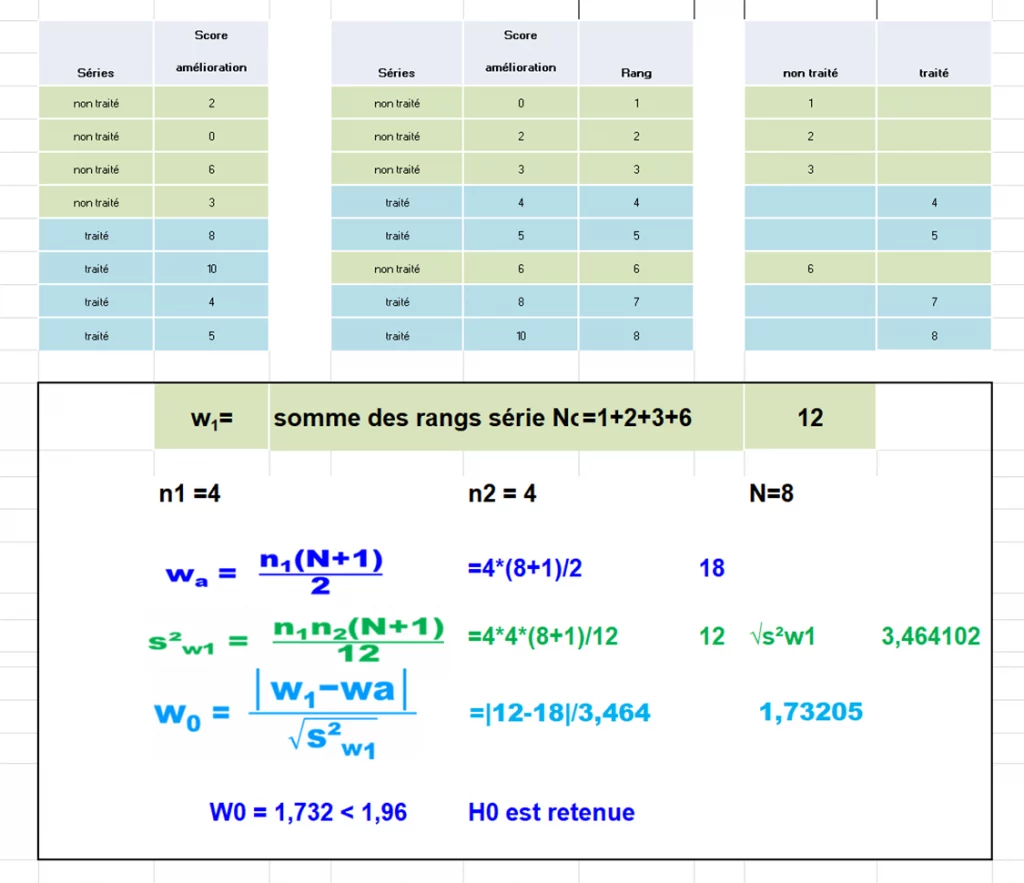Select rank 1 under the rank-split 'non traité' column

[810, 103]
